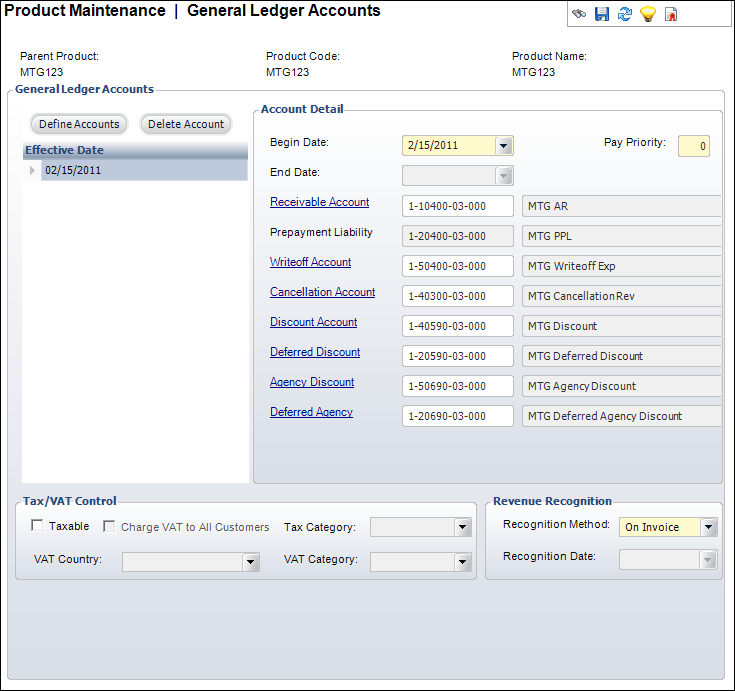Click the binoculars search icon

tap(579, 14)
